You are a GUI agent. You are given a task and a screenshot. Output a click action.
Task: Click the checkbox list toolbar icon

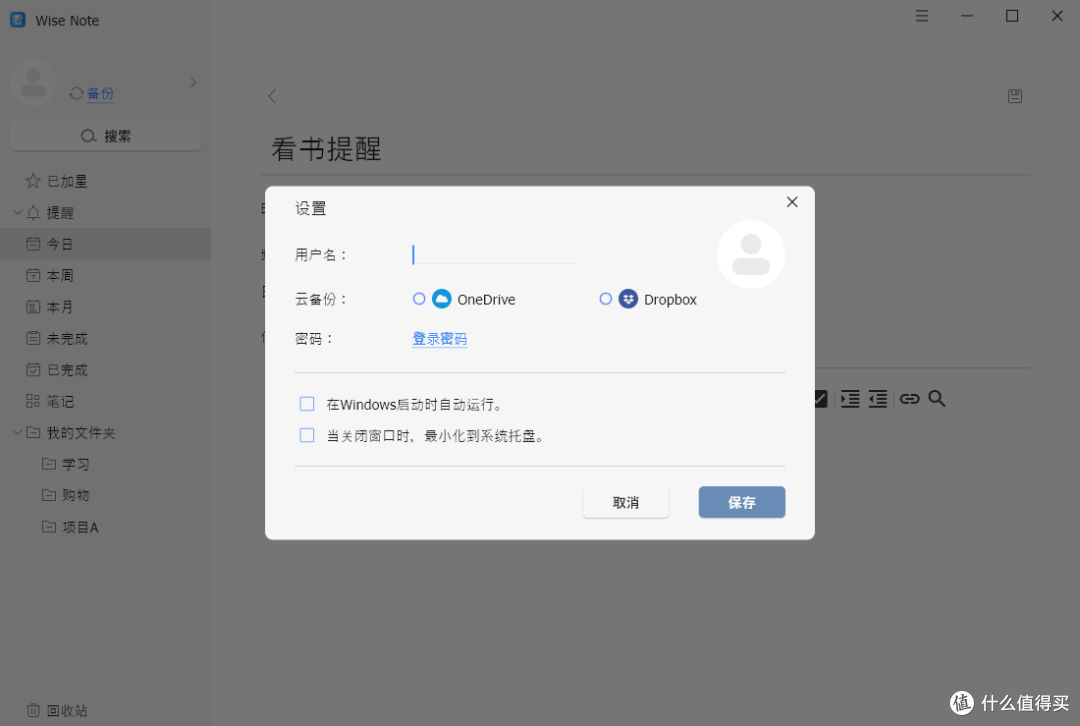(x=820, y=398)
